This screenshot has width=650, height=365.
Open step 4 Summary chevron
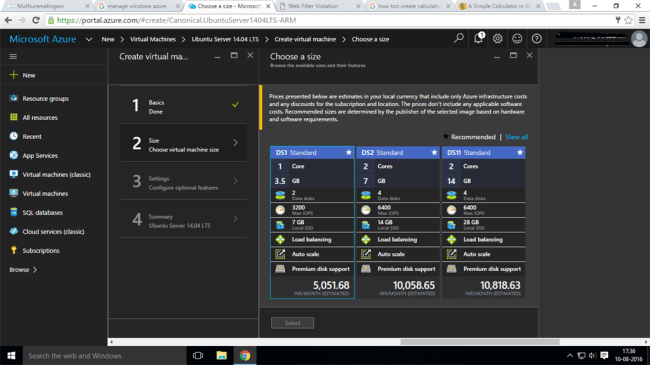(x=235, y=219)
